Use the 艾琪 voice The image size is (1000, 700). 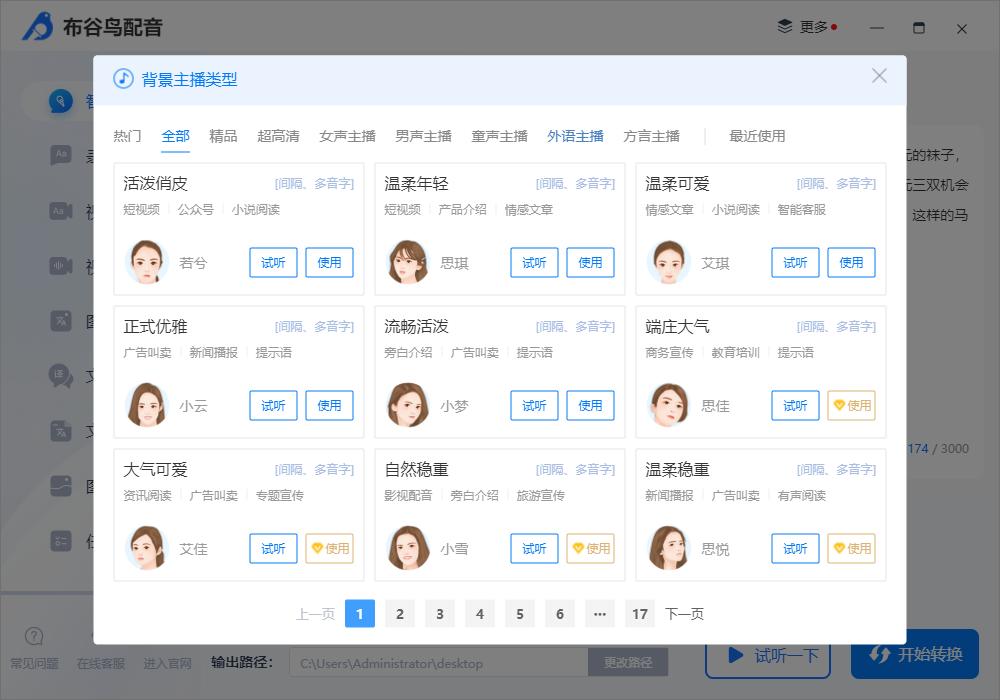[x=851, y=263]
